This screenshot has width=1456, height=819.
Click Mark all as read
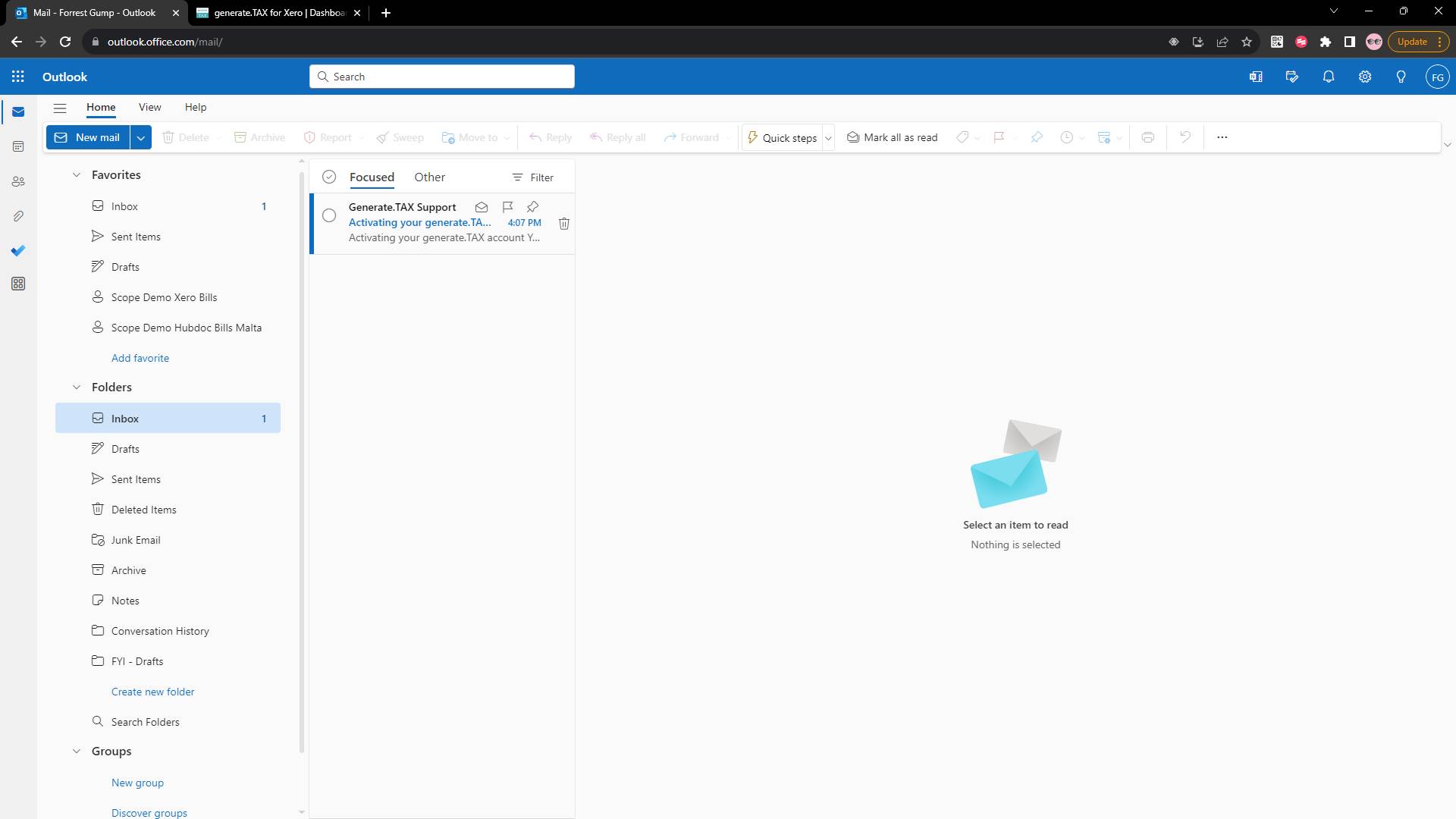click(892, 137)
